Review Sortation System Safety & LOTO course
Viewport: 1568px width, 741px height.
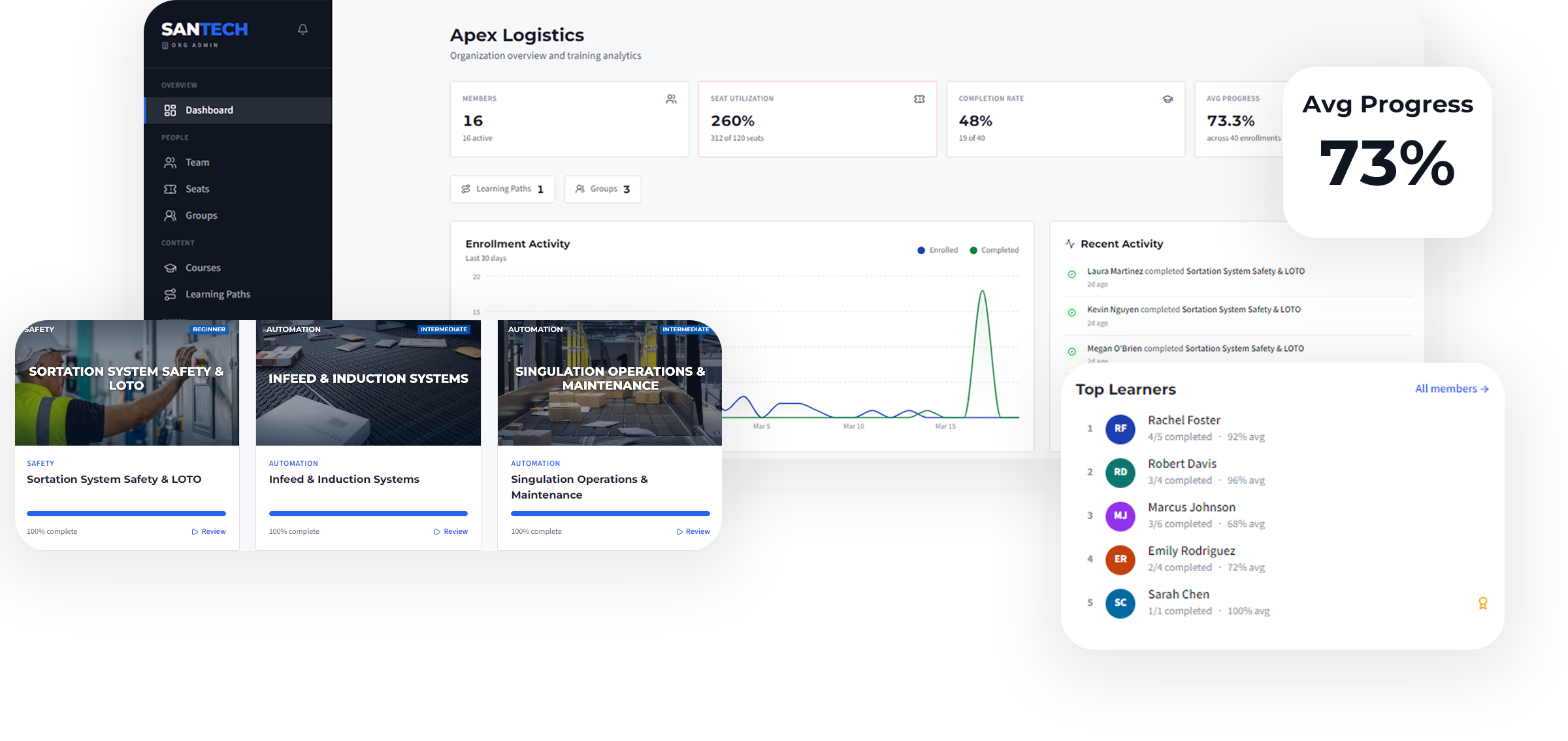coord(209,532)
